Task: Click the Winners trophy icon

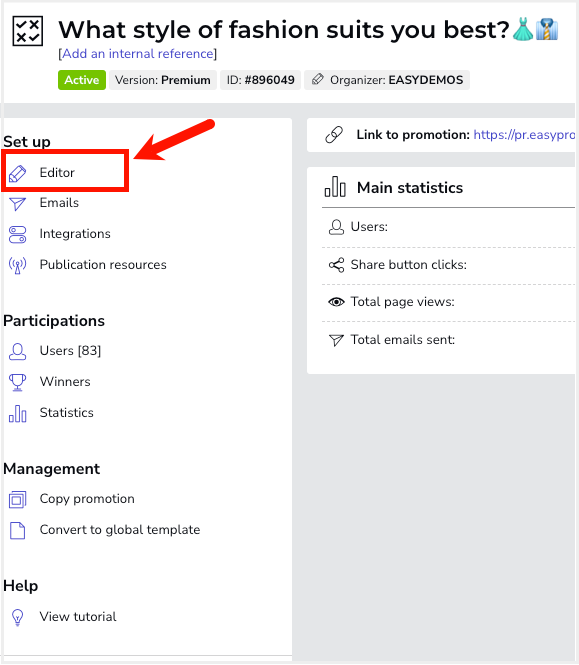Action: 17,382
